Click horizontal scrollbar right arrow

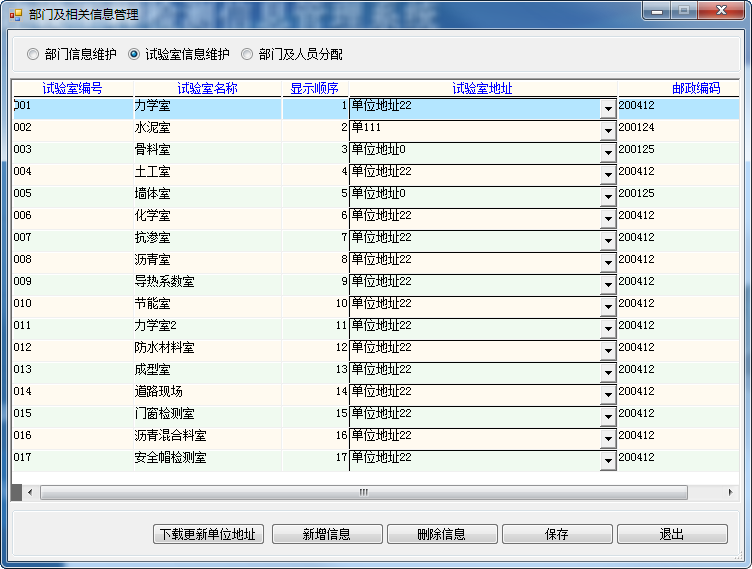tap(731, 492)
